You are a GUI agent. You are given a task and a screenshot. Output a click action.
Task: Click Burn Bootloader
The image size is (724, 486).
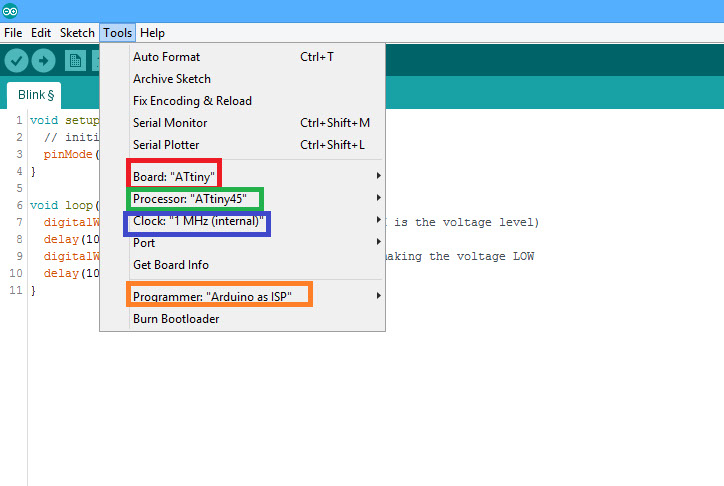click(x=242, y=319)
